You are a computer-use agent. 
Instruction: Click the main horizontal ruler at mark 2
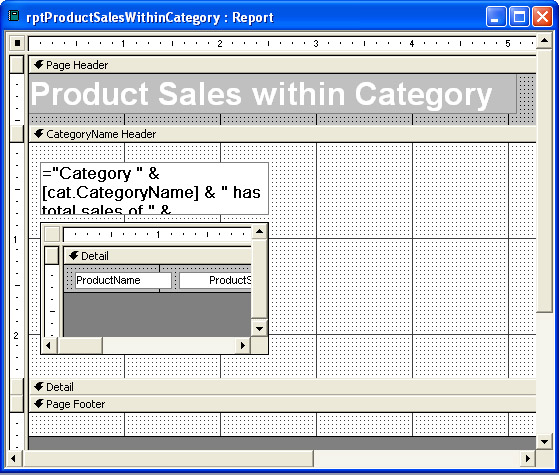point(220,44)
